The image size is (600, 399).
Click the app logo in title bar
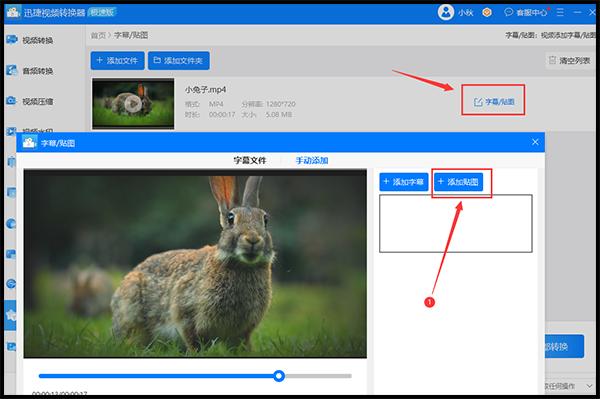click(13, 12)
